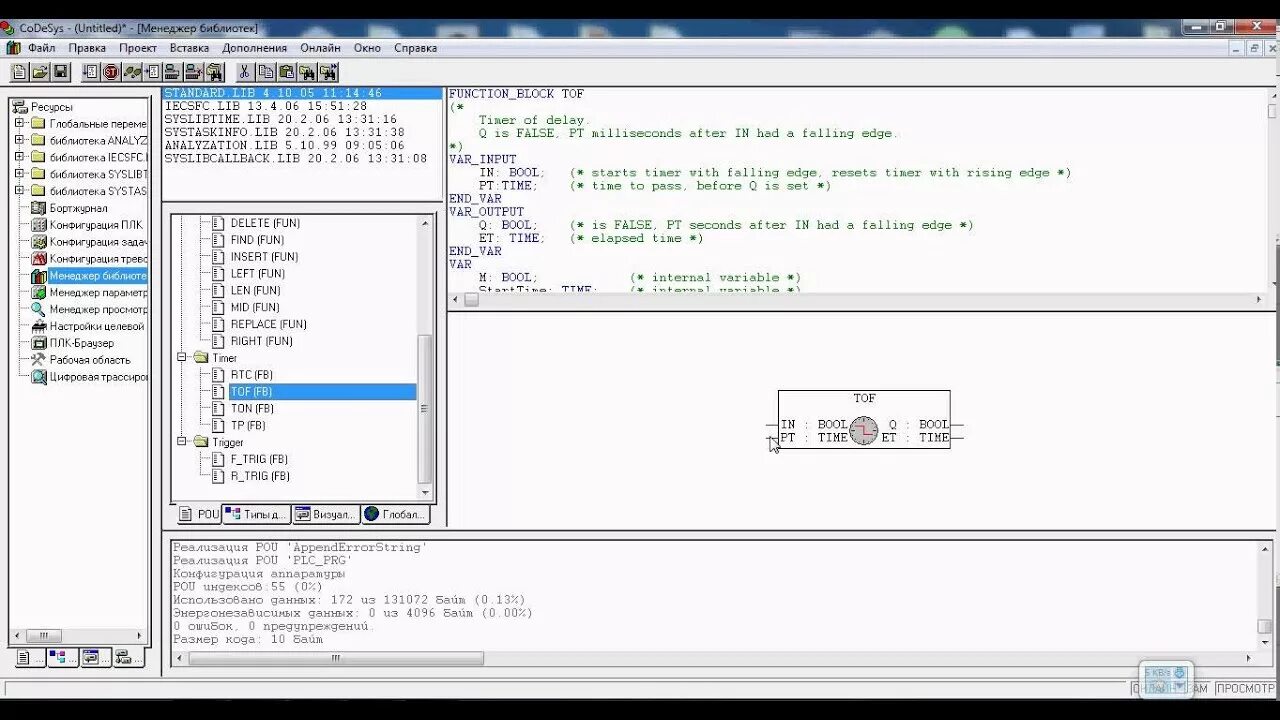
Task: Click the Logout from PLC icon
Action: 193,72
